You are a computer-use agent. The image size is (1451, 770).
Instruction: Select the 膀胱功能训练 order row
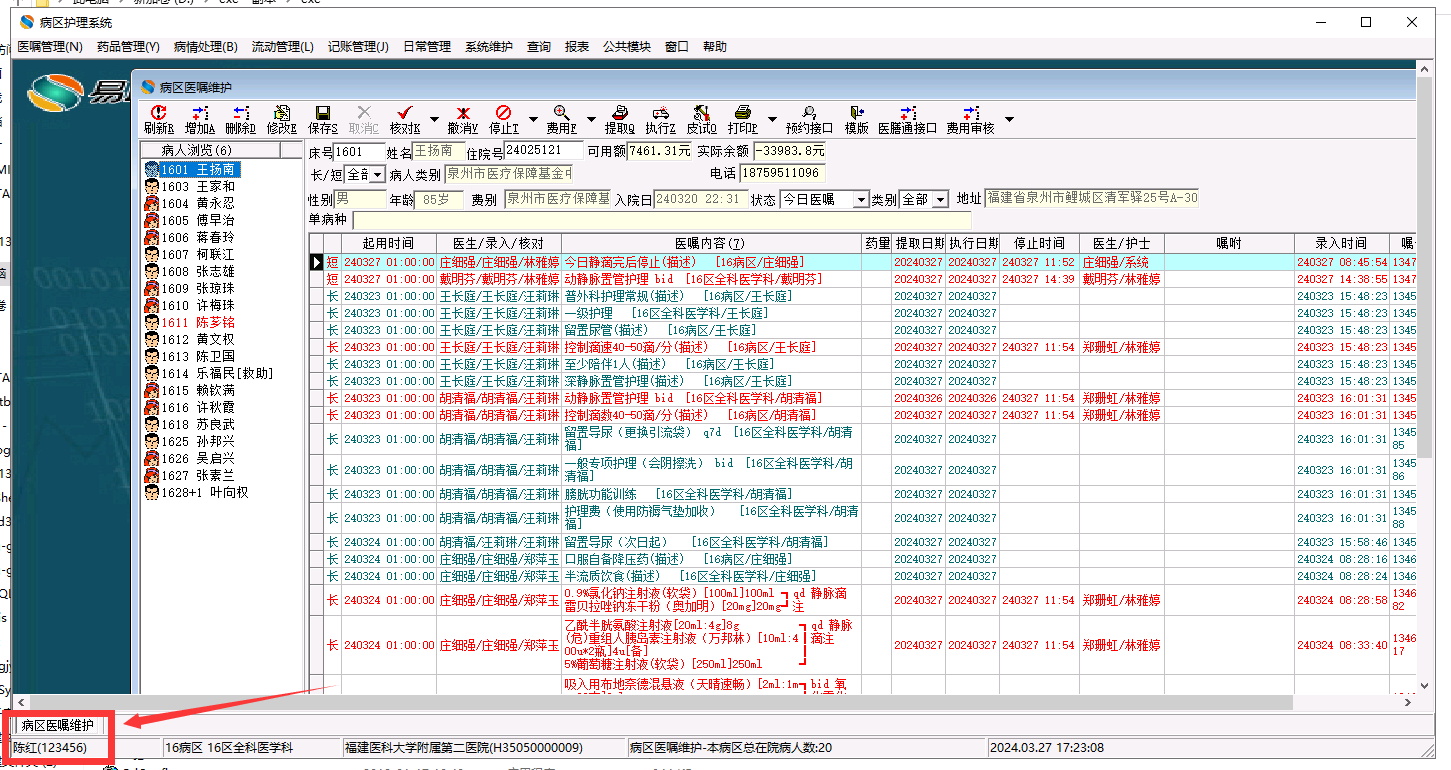(863, 494)
